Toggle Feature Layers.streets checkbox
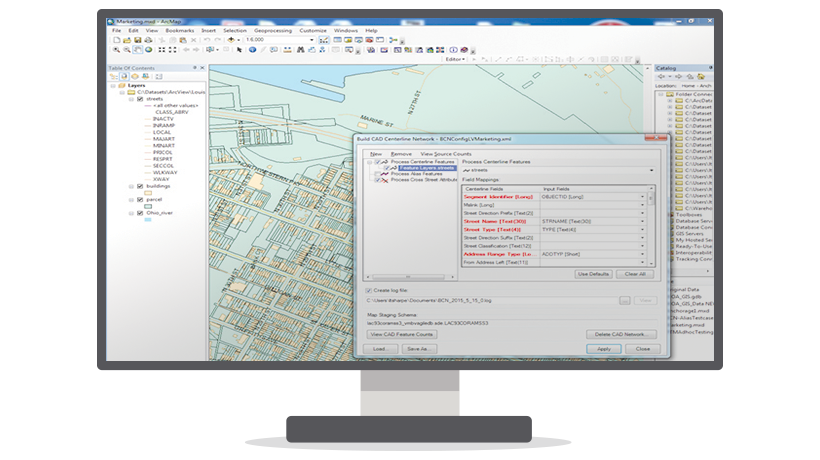Viewport: 820px width, 460px height. [x=386, y=168]
